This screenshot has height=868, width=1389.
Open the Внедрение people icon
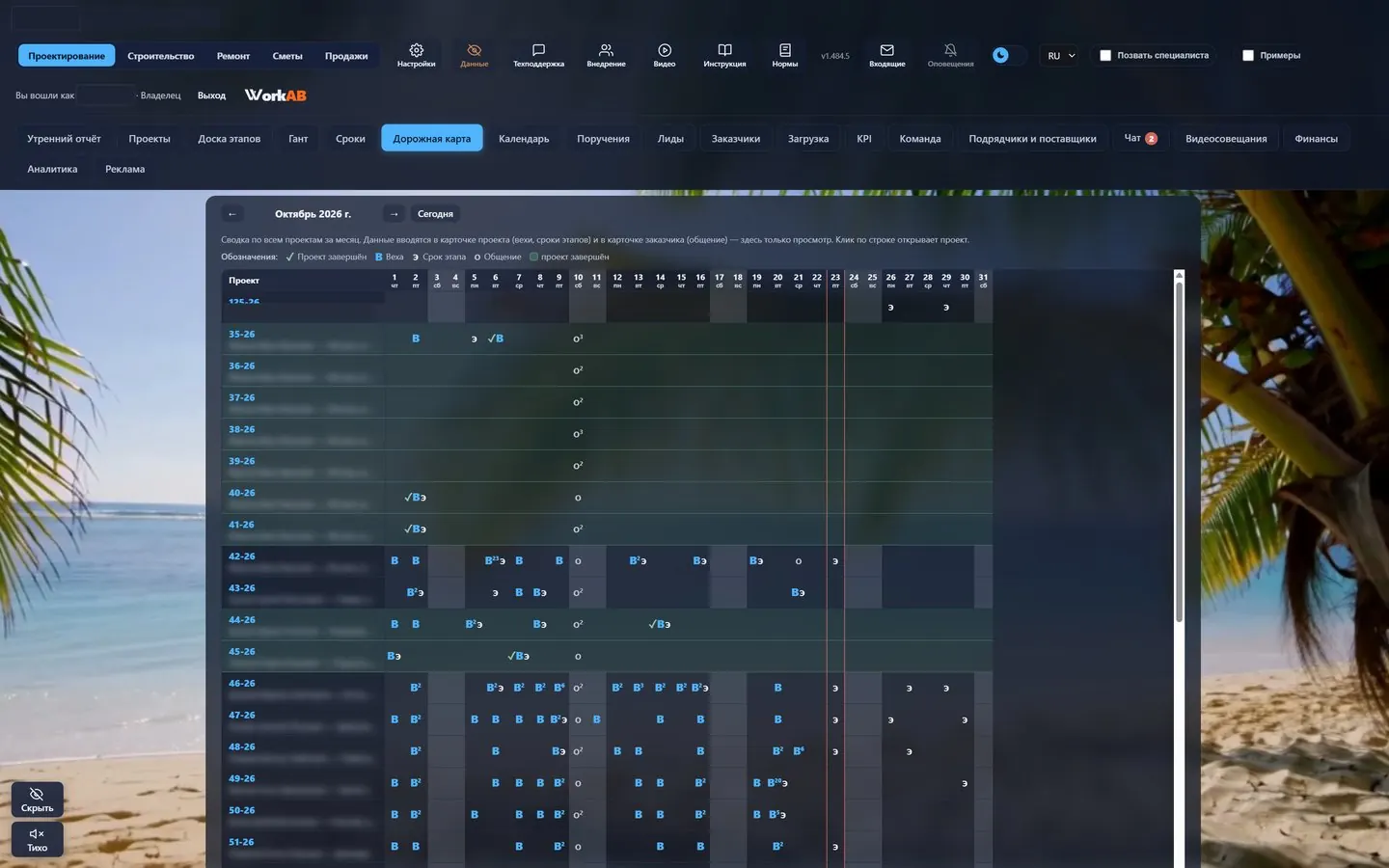coord(606,55)
